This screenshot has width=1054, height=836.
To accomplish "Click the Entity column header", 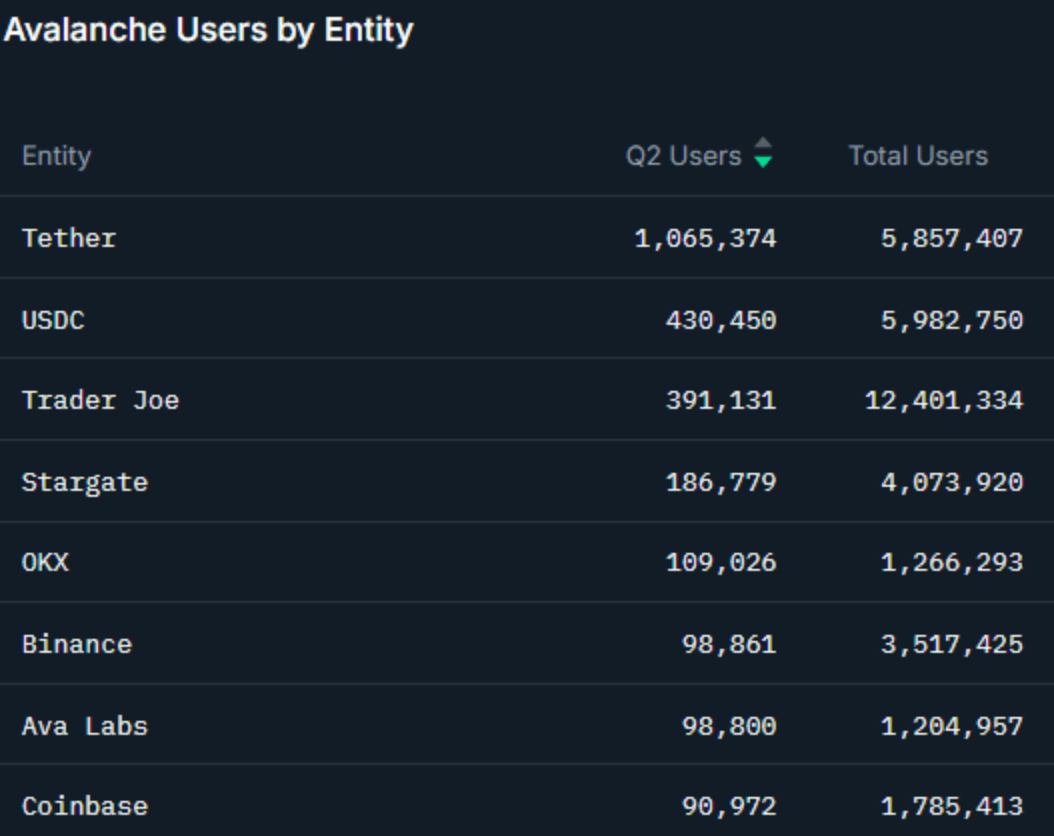I will coord(56,156).
